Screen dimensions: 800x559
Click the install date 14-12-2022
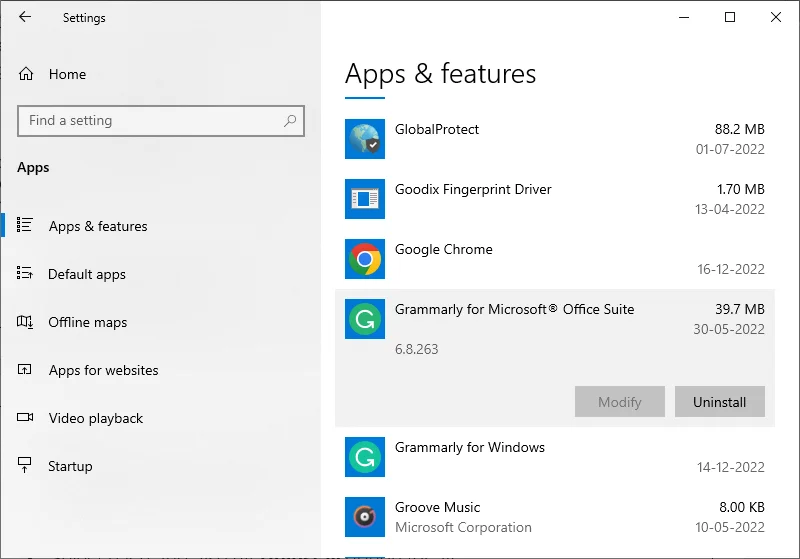click(x=731, y=467)
